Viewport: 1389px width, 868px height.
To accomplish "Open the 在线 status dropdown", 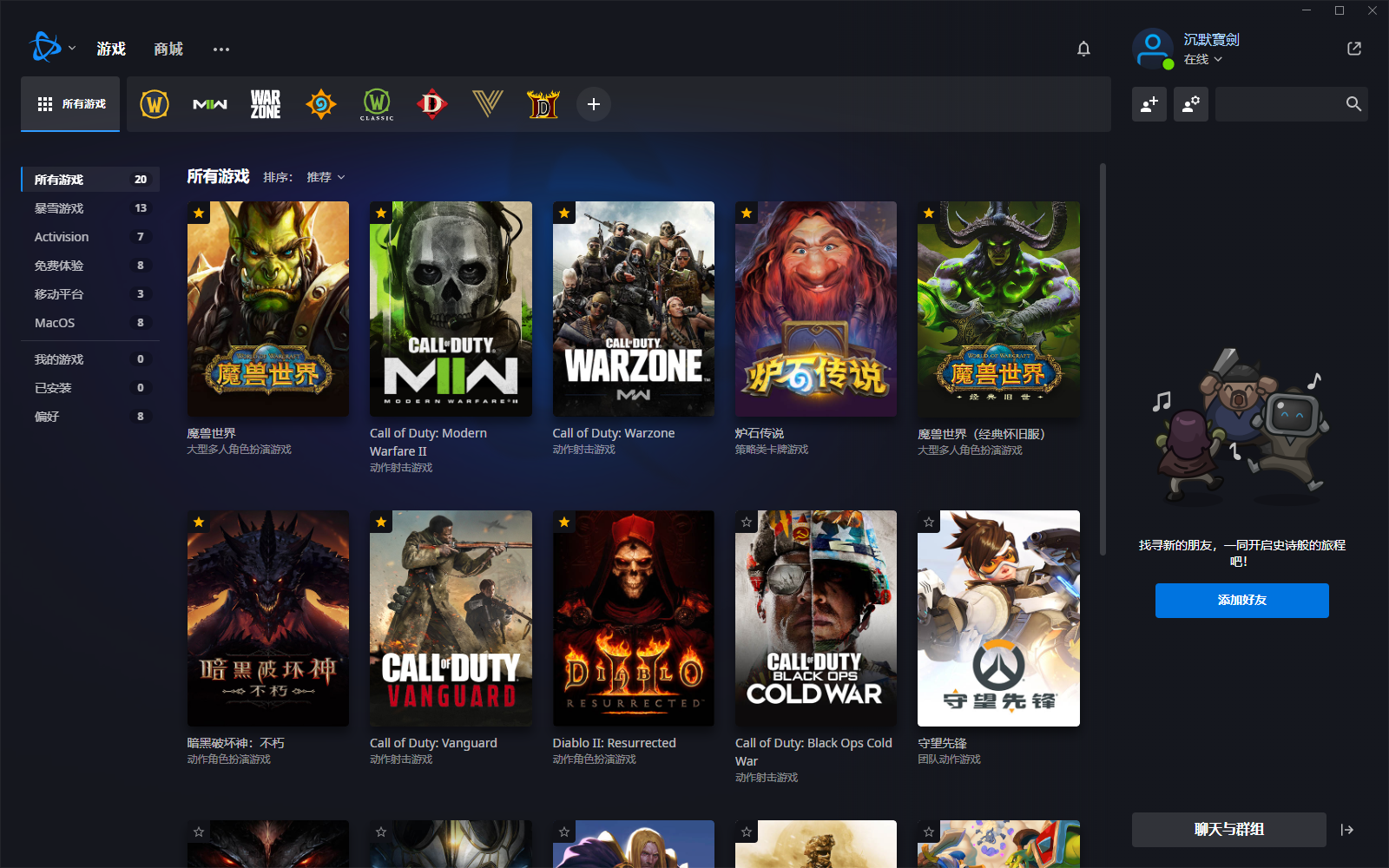I will 1203,59.
